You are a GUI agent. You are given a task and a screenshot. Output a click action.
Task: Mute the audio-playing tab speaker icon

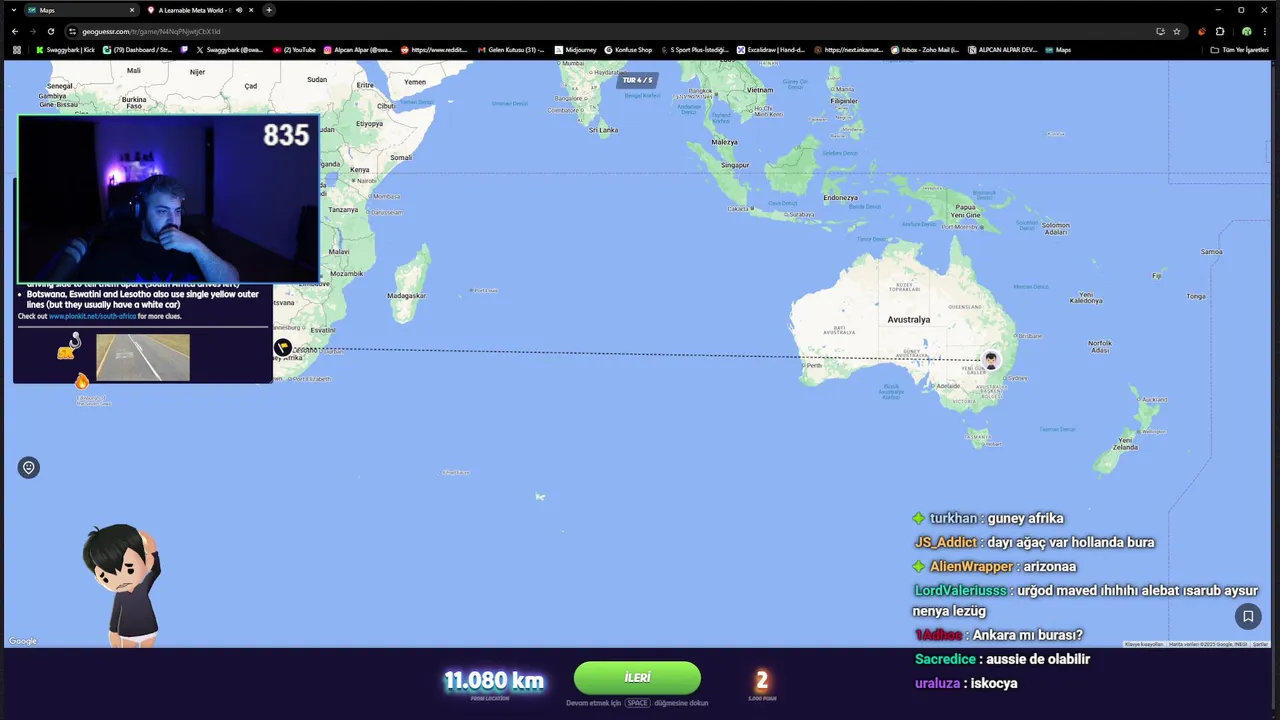pyautogui.click(x=238, y=10)
